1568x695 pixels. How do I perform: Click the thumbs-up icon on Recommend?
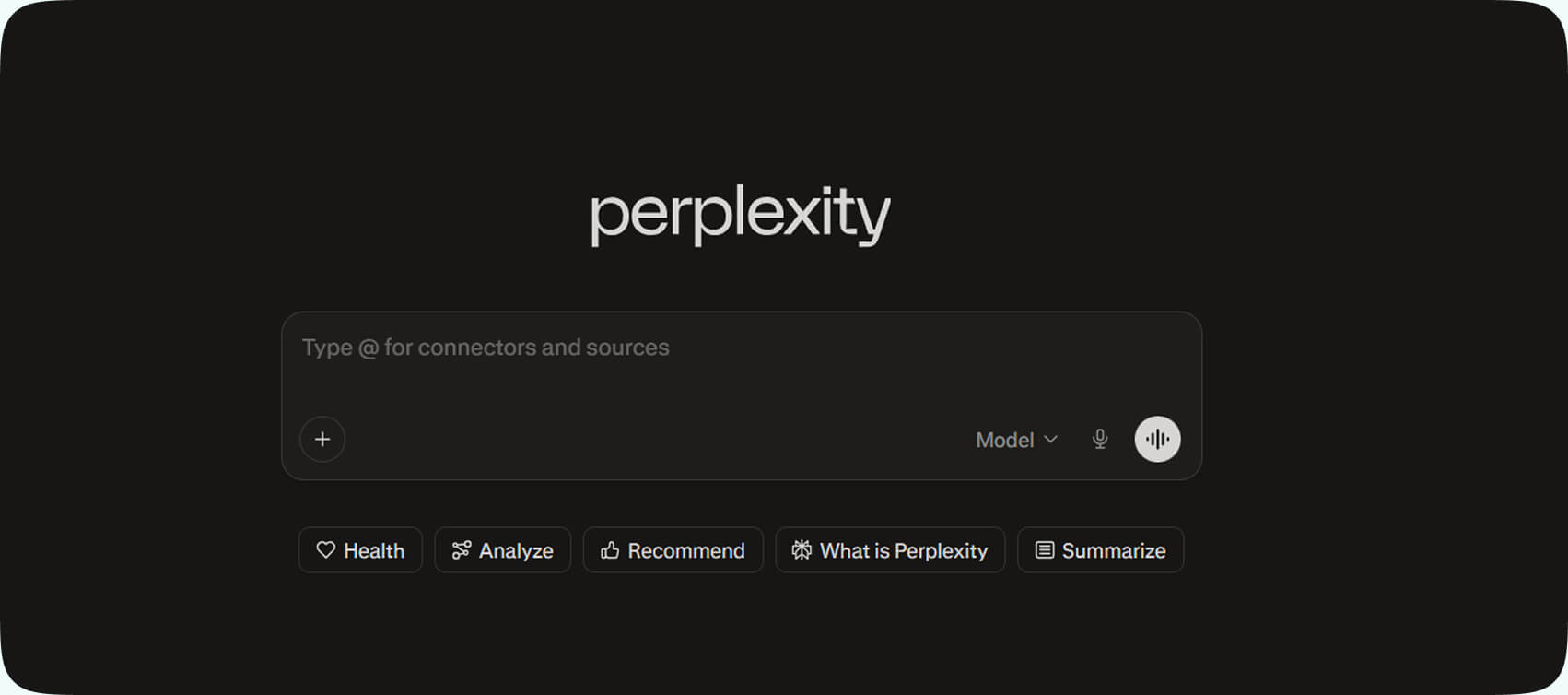609,550
